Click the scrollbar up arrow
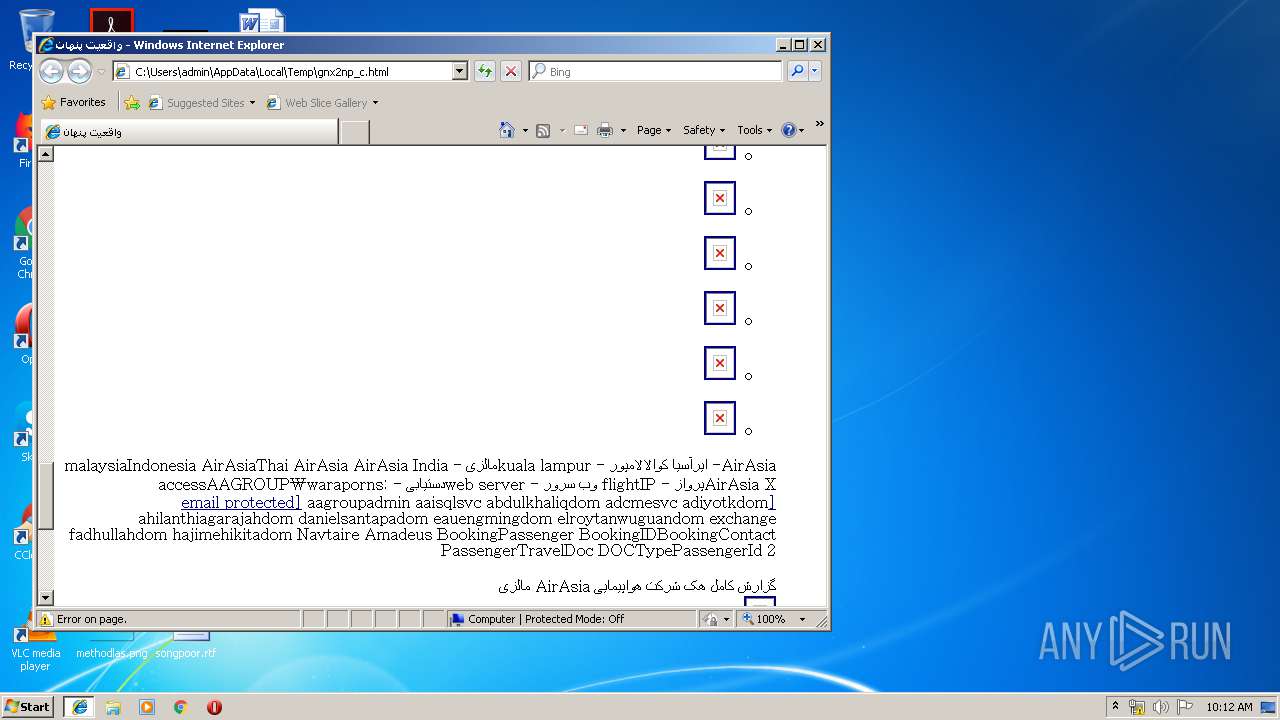 point(45,154)
